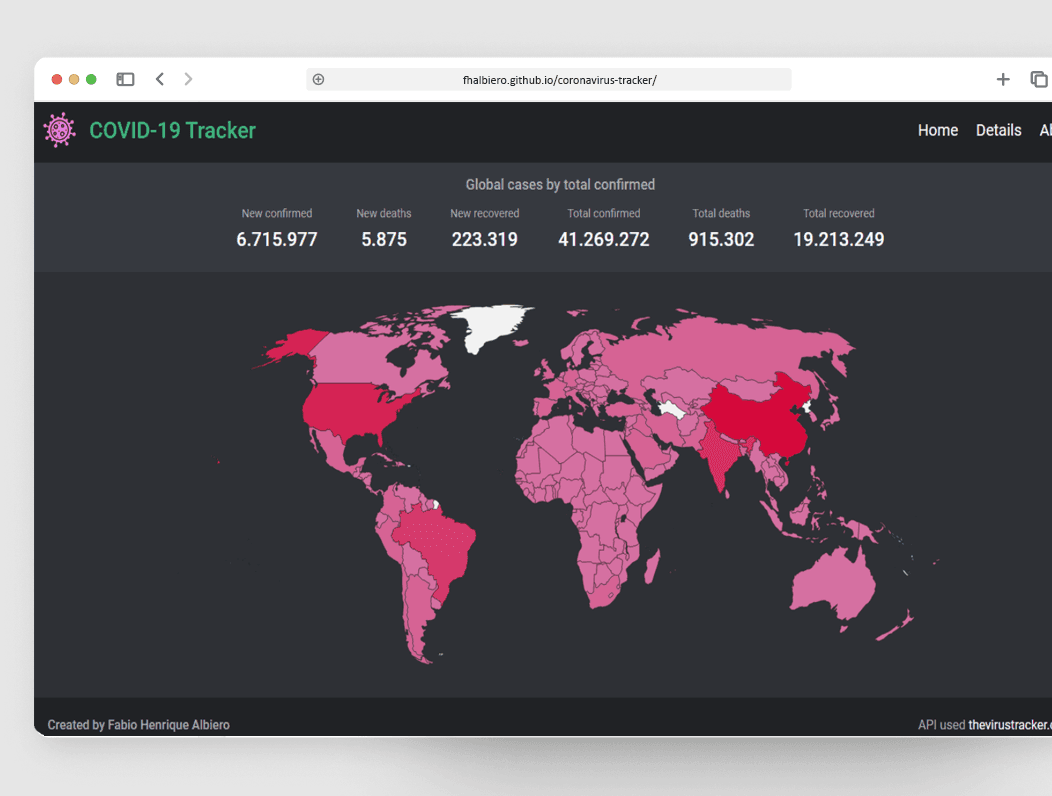1052x796 pixels.
Task: Open the About navigation item
Action: (x=1045, y=130)
